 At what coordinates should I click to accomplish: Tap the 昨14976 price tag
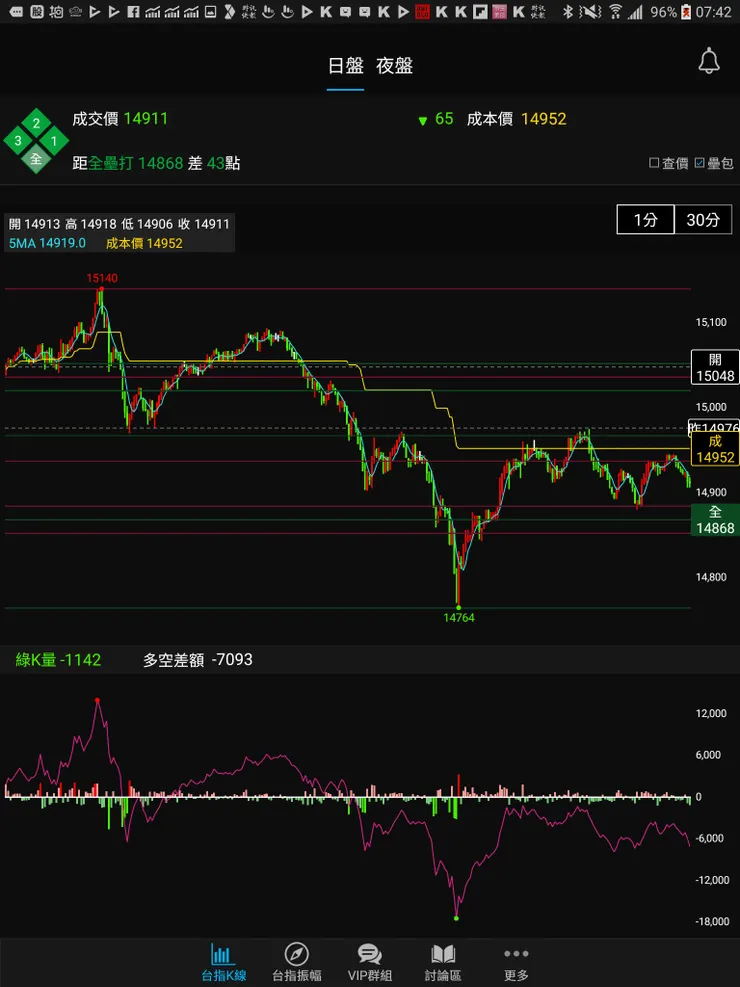pyautogui.click(x=715, y=427)
